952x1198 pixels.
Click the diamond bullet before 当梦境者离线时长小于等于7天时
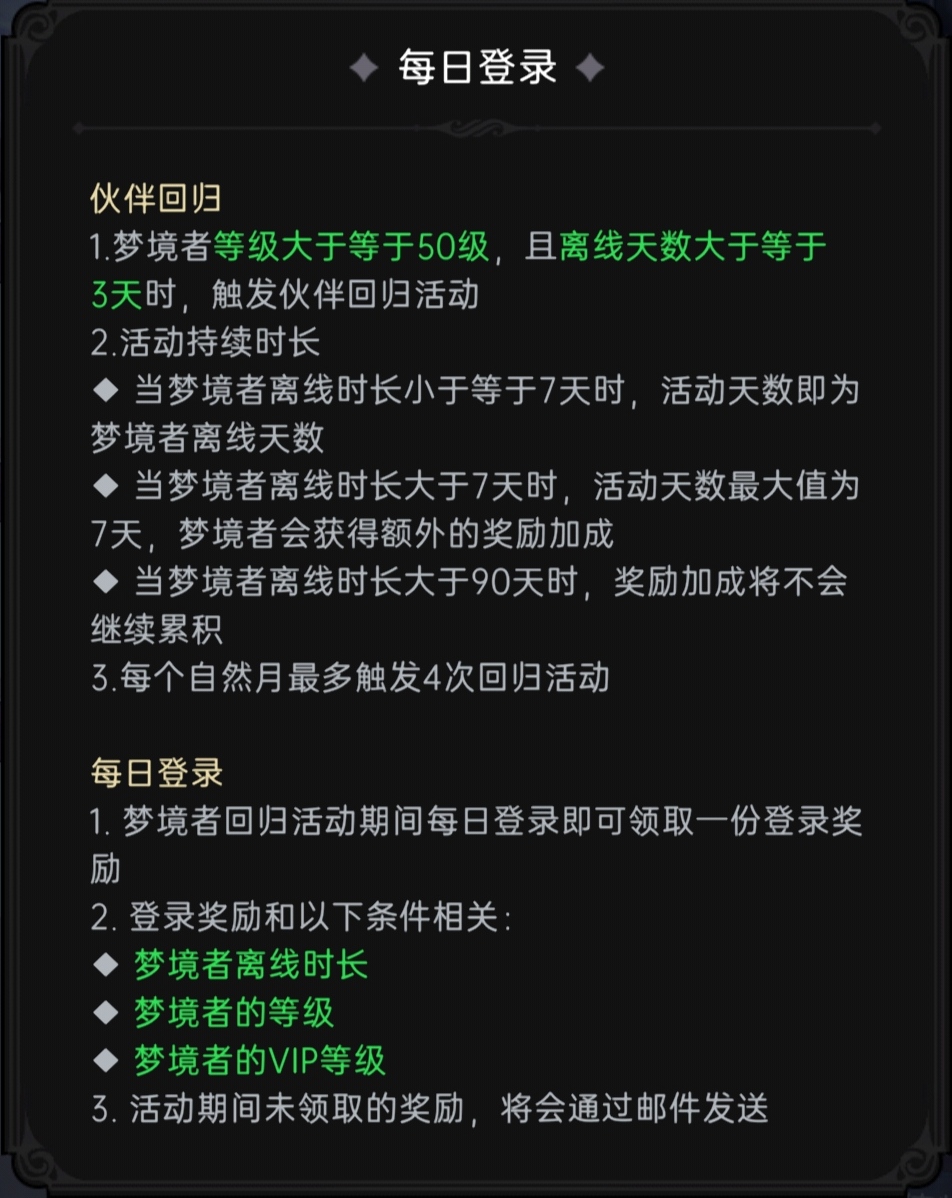pyautogui.click(x=105, y=390)
